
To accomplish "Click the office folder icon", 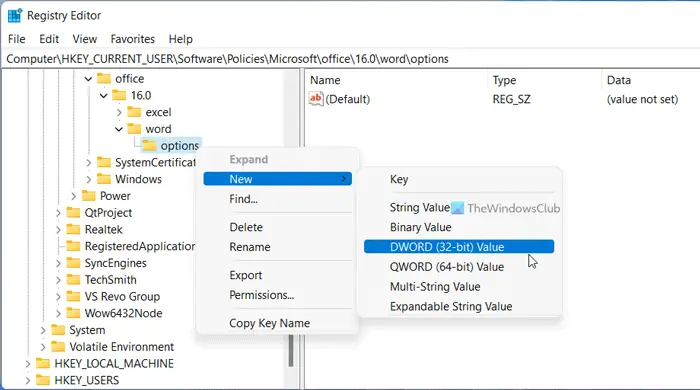I will click(x=104, y=79).
